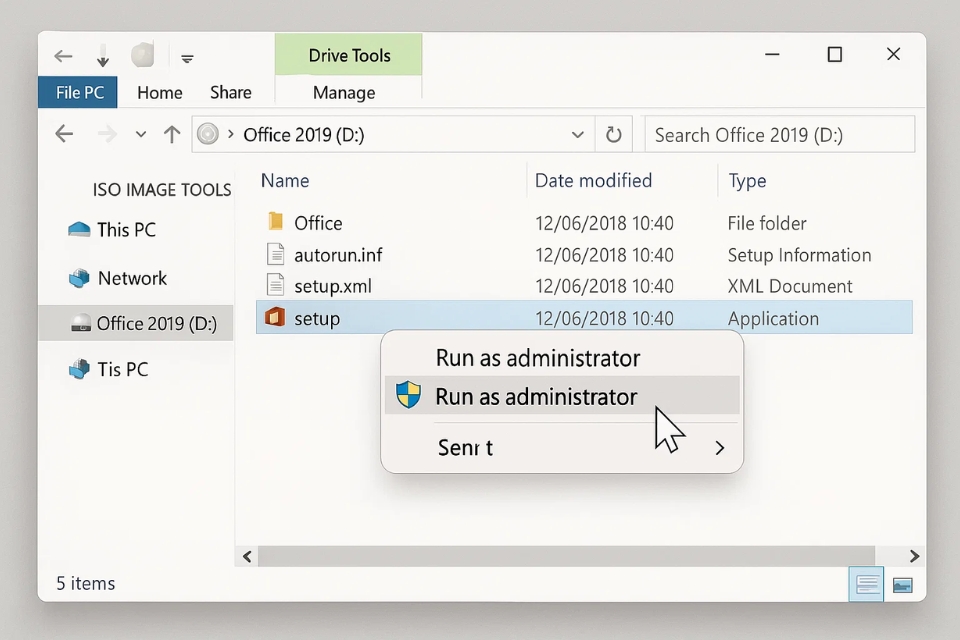Open the File PC tab
The width and height of the screenshot is (960, 640).
pos(78,92)
